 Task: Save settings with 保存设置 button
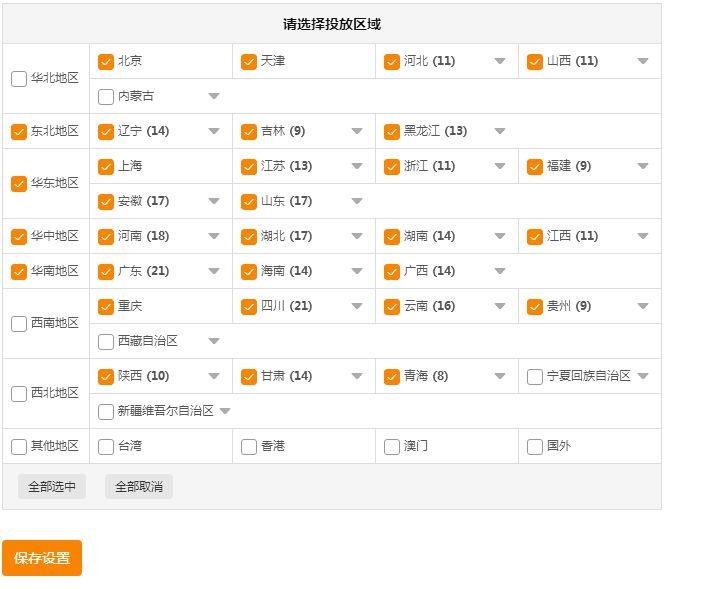(42, 558)
